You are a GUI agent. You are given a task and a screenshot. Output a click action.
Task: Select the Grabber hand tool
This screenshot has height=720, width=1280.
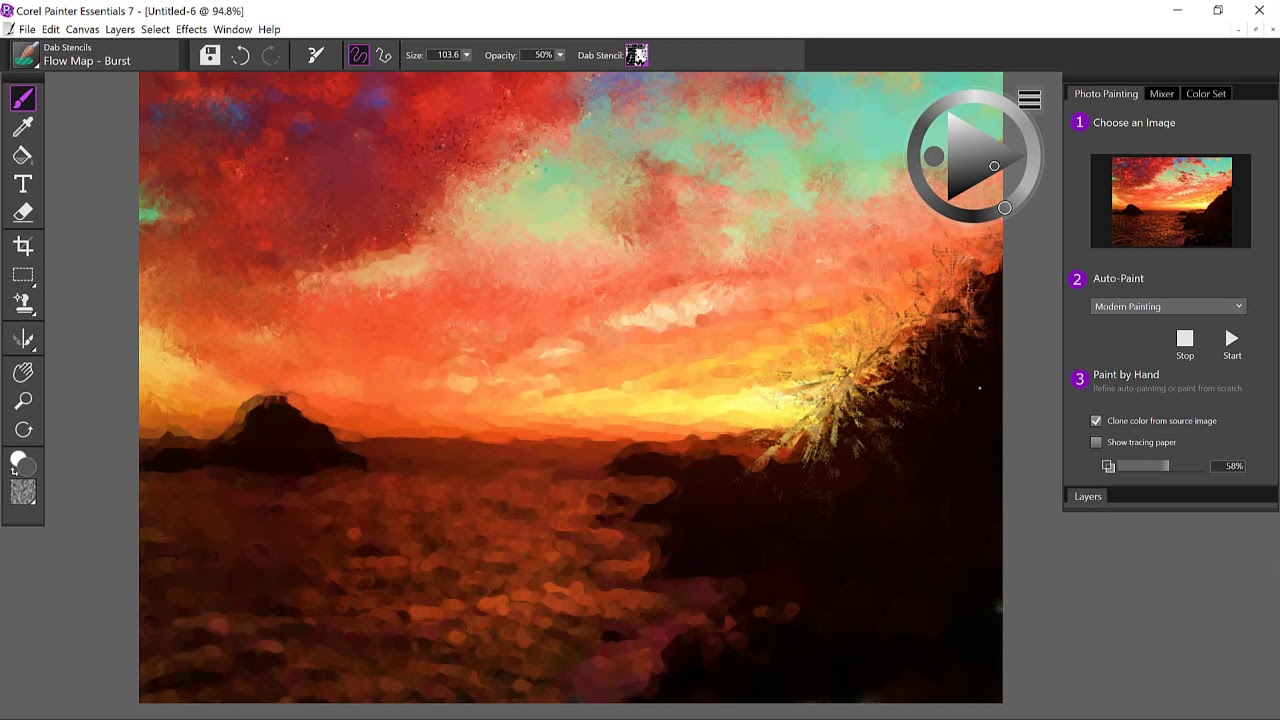(x=23, y=371)
